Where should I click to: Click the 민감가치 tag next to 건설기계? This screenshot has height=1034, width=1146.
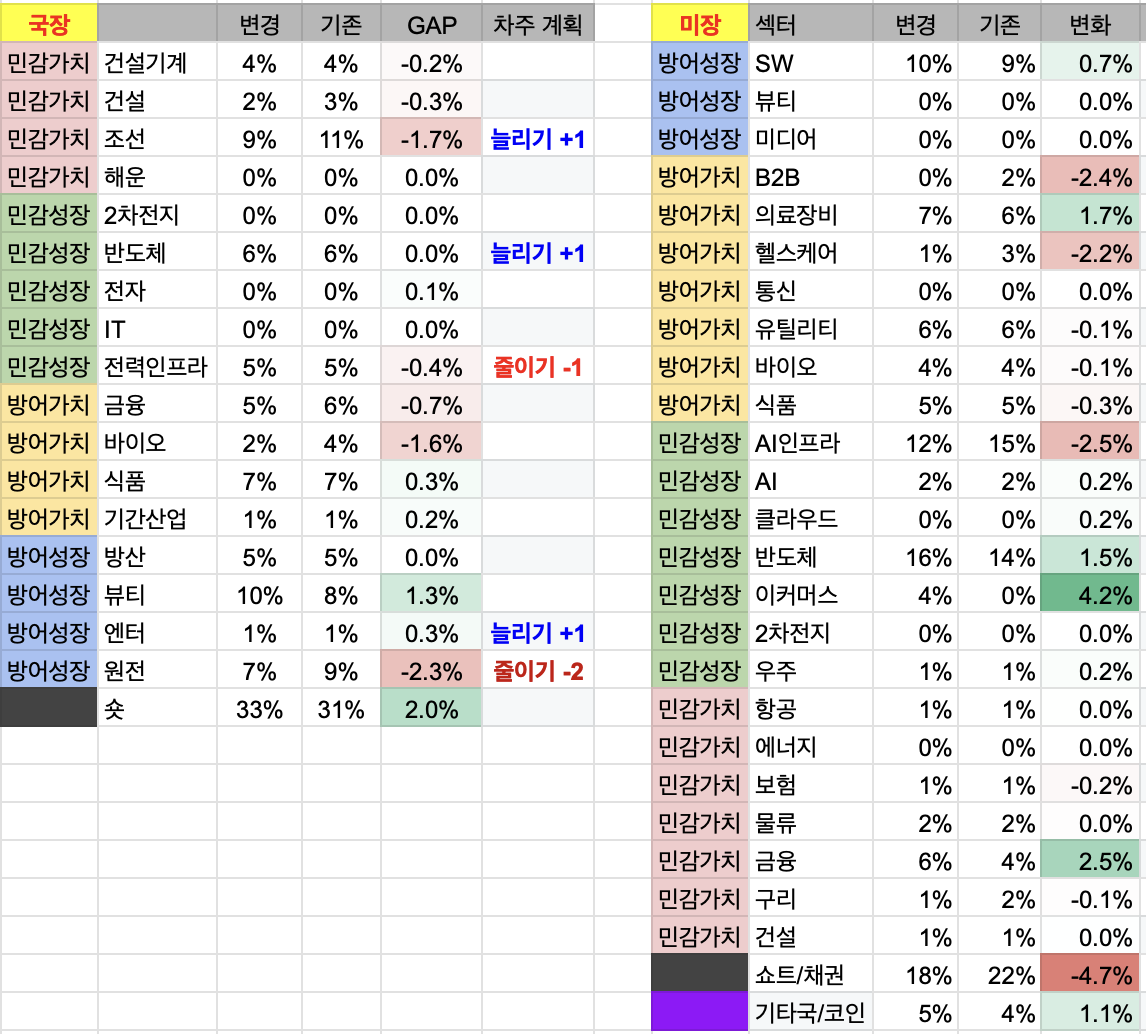(49, 62)
